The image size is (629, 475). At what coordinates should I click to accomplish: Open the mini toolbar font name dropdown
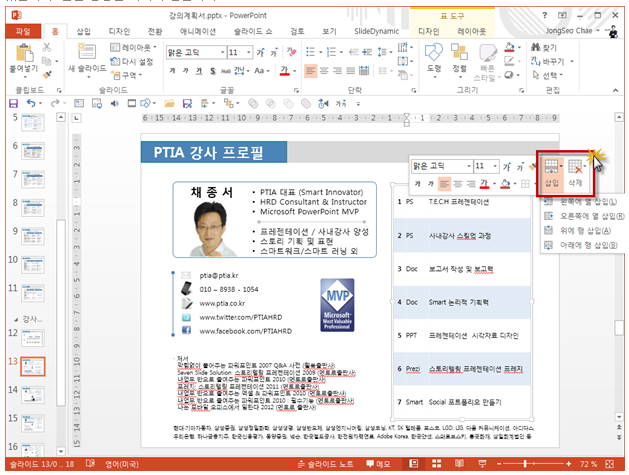[469, 166]
